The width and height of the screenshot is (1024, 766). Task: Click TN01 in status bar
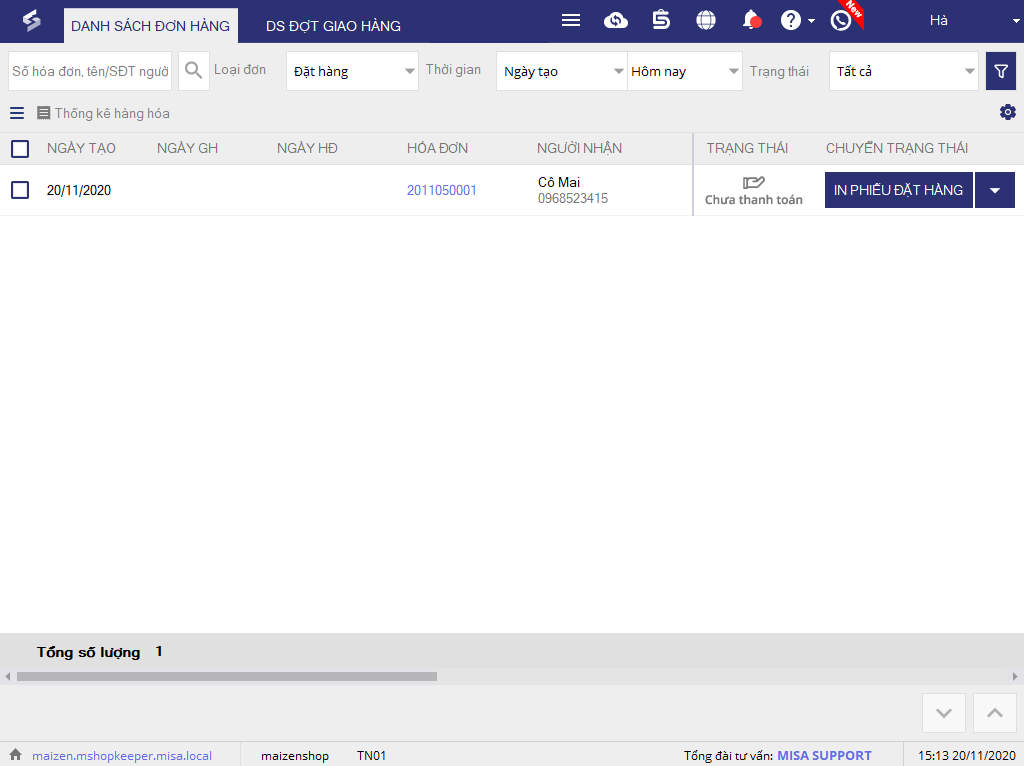coord(372,756)
